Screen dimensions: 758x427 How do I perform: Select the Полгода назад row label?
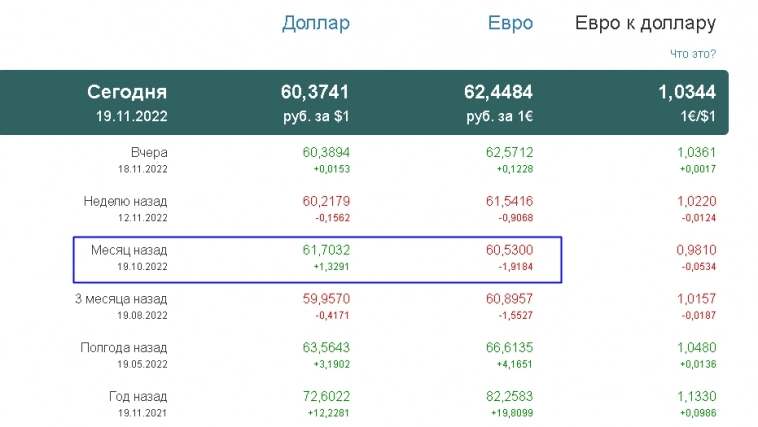tap(124, 348)
